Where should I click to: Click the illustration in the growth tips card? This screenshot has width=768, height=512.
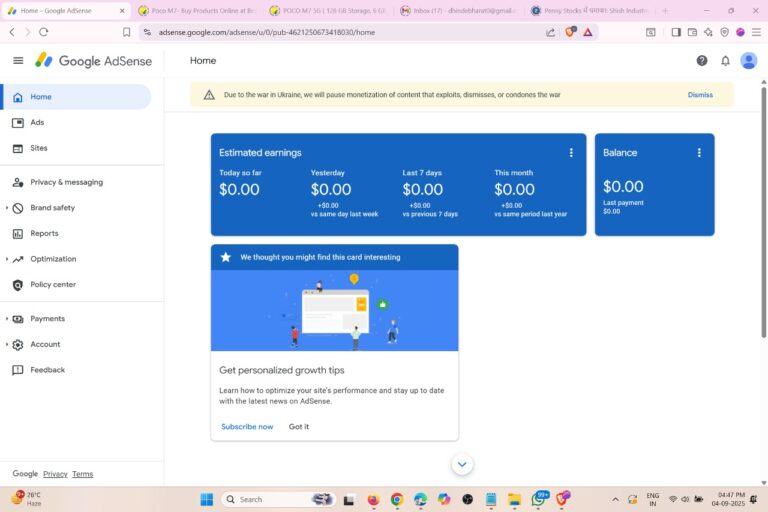coord(335,311)
